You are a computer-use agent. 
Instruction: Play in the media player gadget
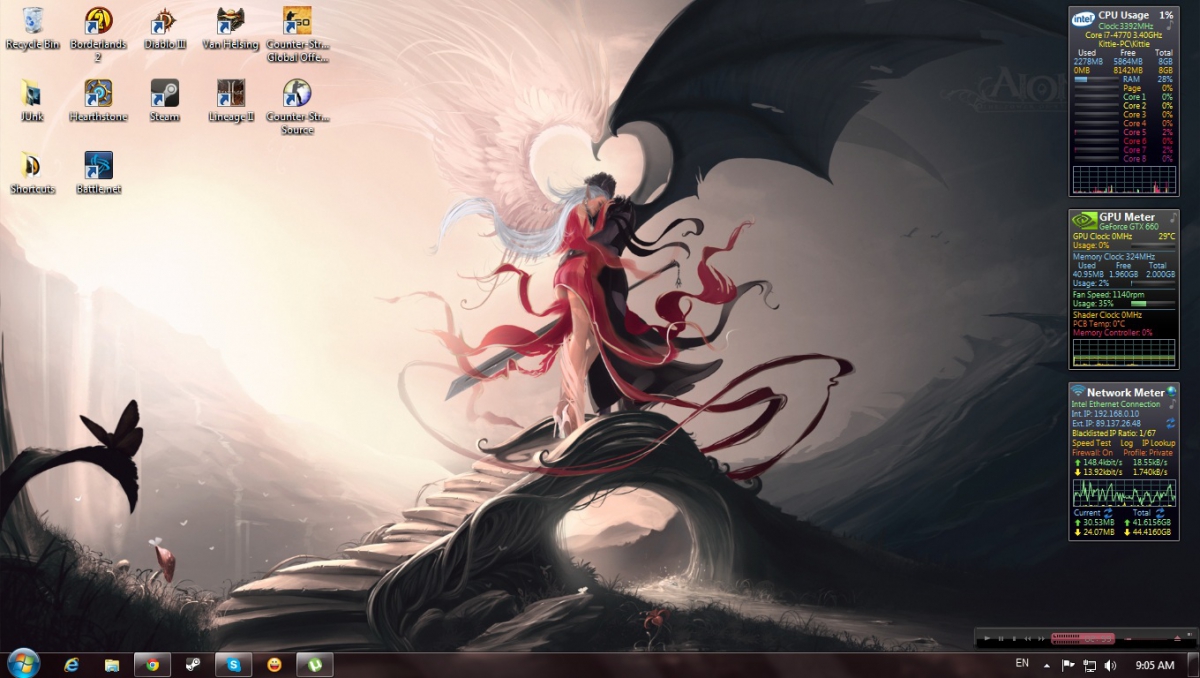[x=988, y=638]
